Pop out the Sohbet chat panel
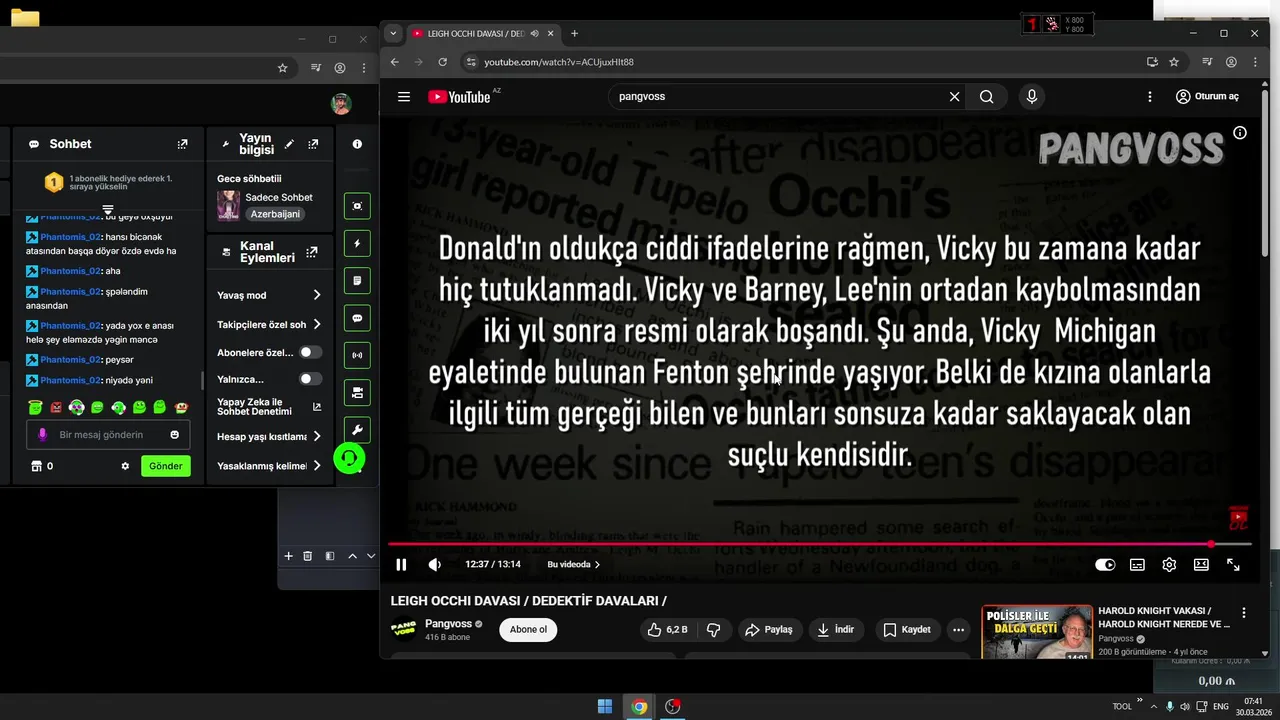1280x720 pixels. tap(182, 144)
